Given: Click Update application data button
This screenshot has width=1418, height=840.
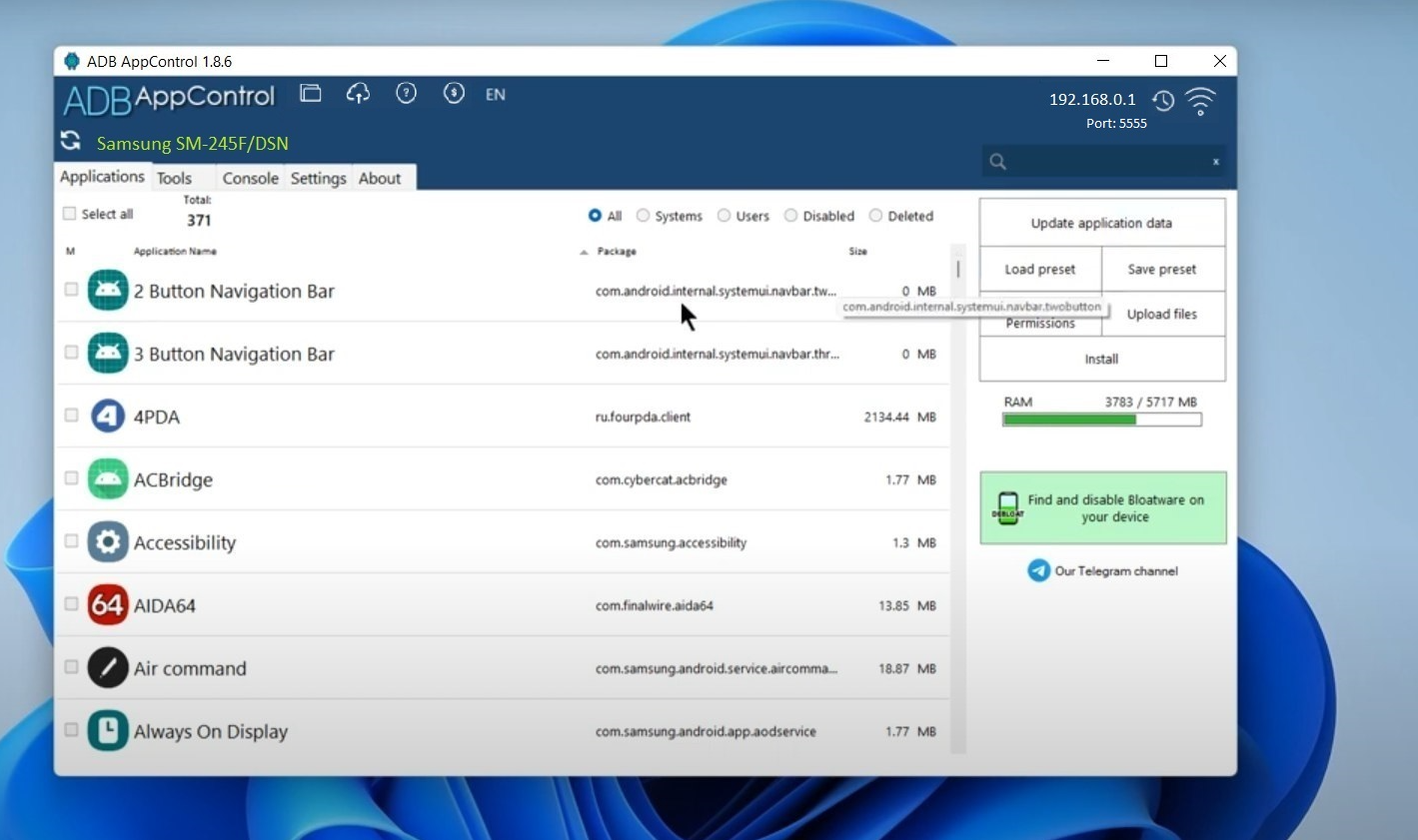Looking at the screenshot, I should tap(1102, 223).
